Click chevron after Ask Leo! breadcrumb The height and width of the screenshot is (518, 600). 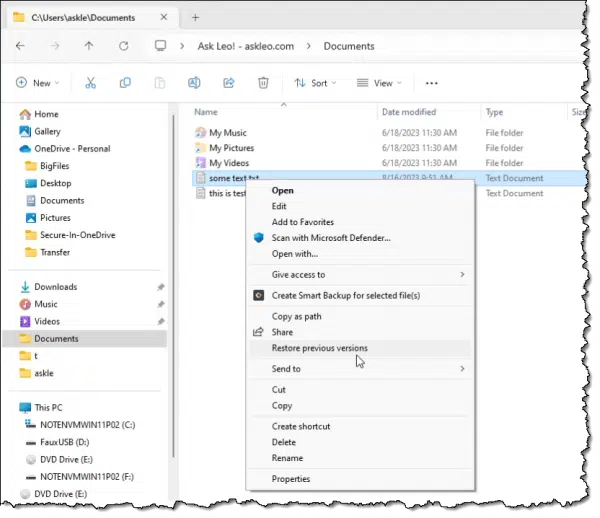308,46
